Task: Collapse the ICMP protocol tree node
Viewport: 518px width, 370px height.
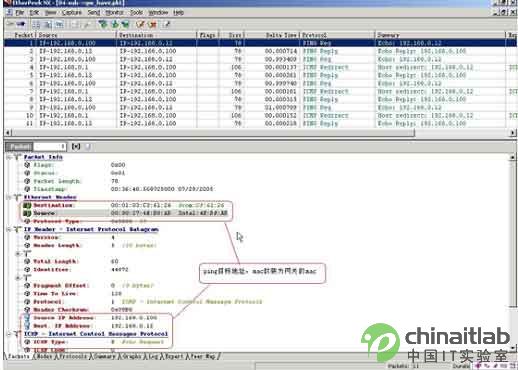Action: [x=9, y=334]
